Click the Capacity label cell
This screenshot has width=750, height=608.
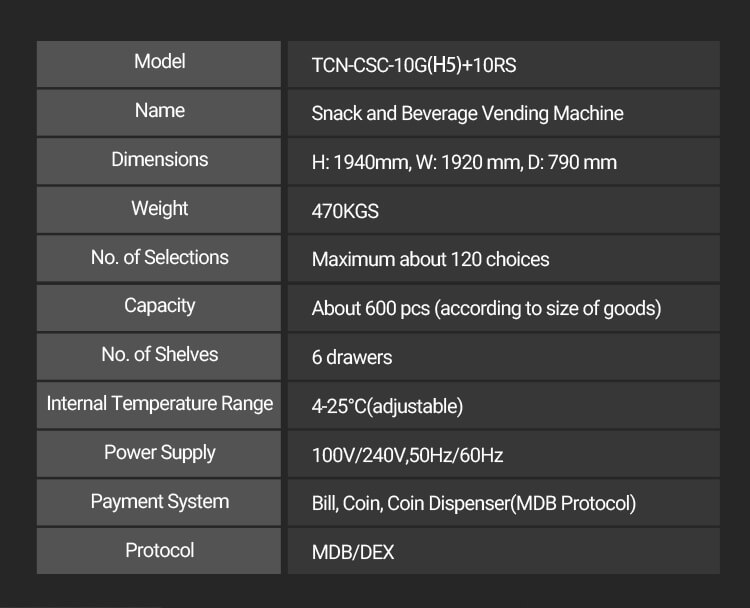coord(159,306)
